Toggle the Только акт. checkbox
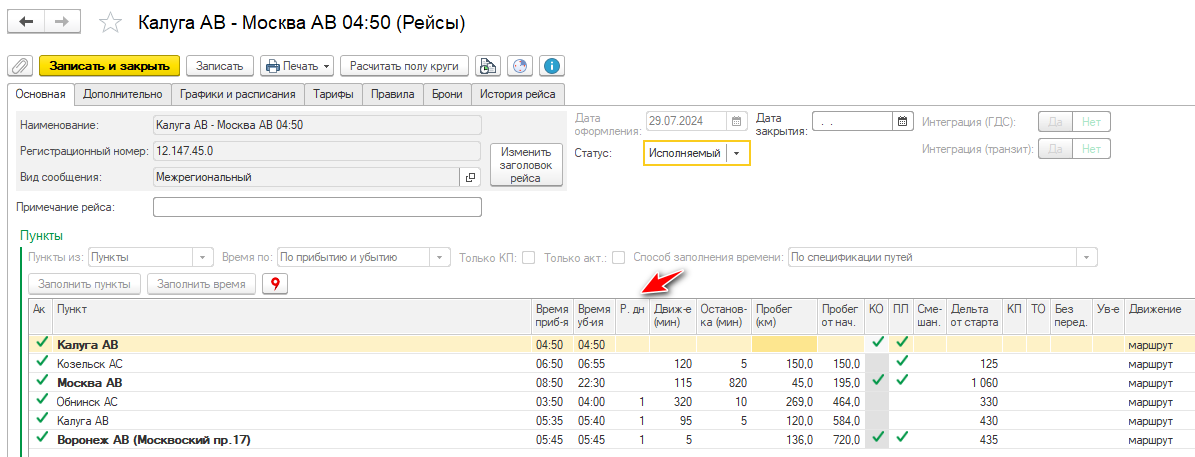The height and width of the screenshot is (457, 1195). point(618,257)
